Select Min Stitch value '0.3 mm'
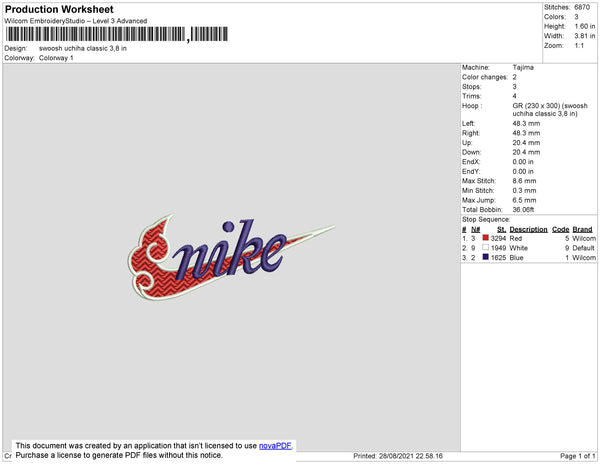 coord(524,190)
